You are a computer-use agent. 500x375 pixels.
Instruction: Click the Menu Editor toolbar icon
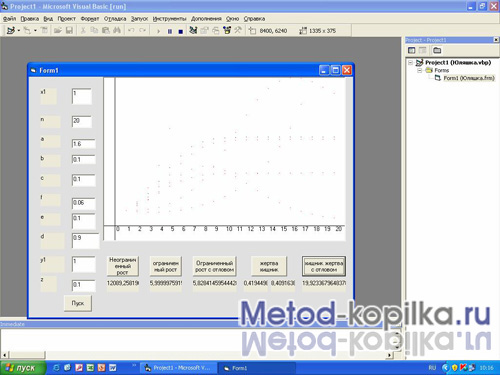coord(44,31)
